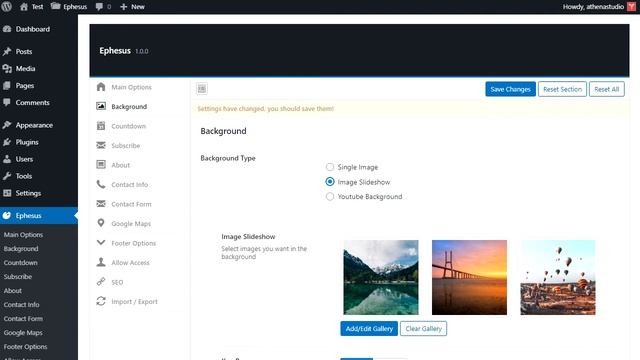
Task: Open the Subscribe submenu link in the sidebar
Action: coord(18,276)
